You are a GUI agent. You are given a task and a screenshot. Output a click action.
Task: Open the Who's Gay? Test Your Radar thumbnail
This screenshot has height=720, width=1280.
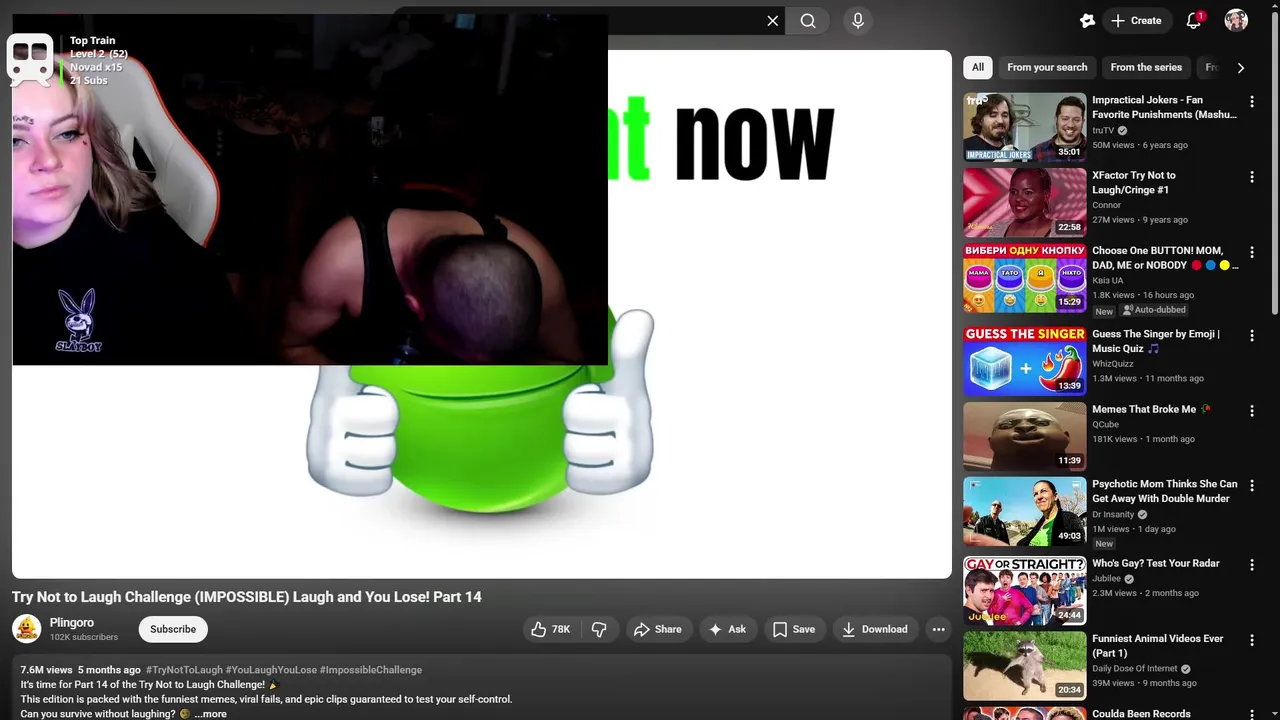click(1024, 590)
